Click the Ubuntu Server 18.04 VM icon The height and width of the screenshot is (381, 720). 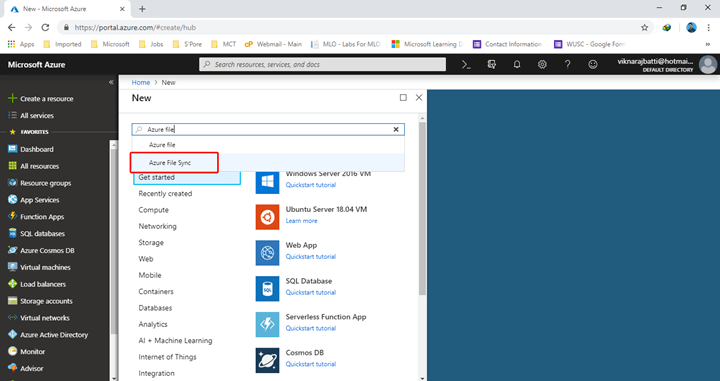tap(267, 217)
